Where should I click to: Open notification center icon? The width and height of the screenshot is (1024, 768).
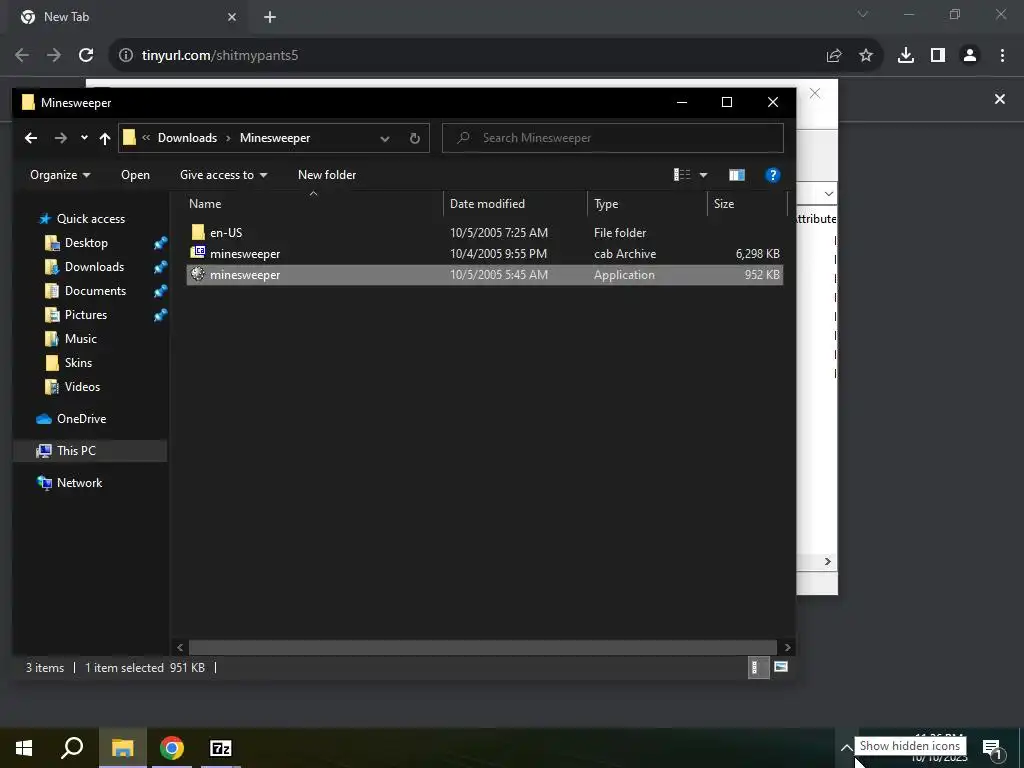coord(992,749)
